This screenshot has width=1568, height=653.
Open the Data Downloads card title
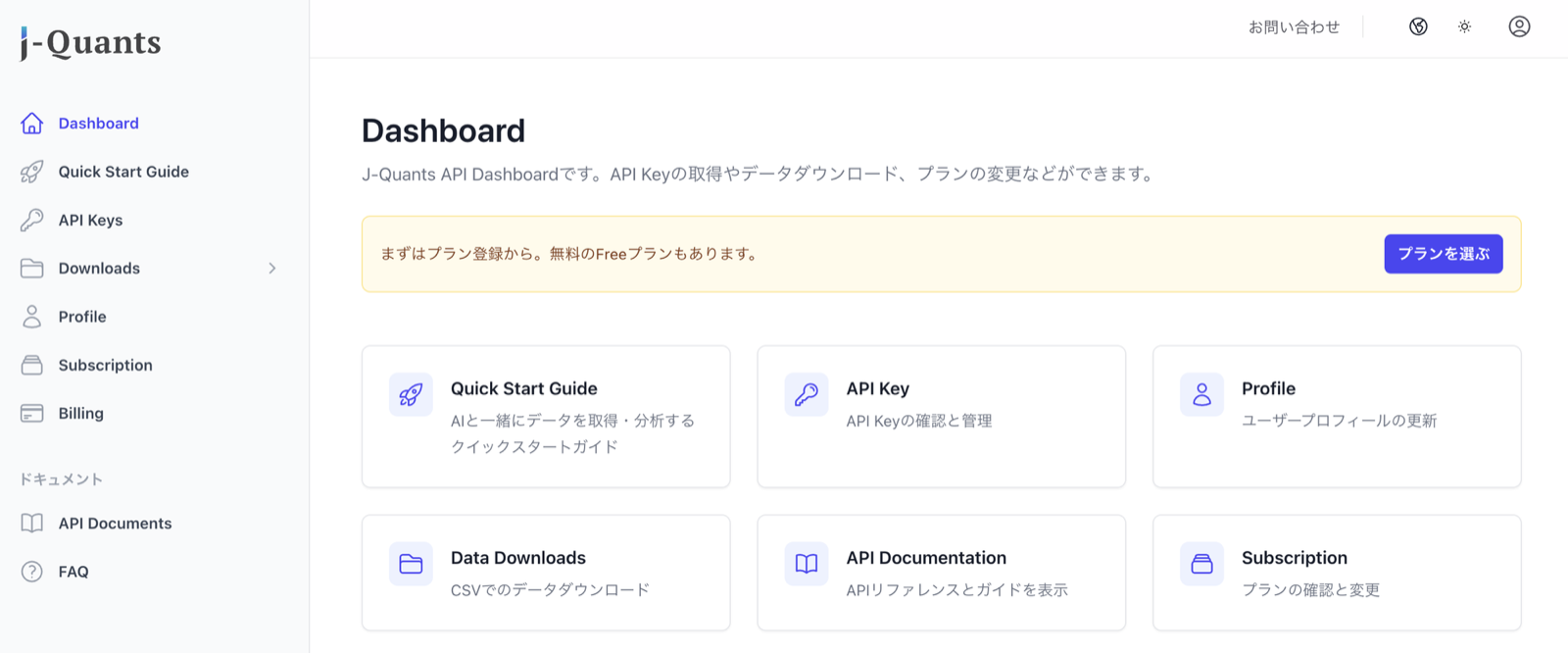click(518, 558)
